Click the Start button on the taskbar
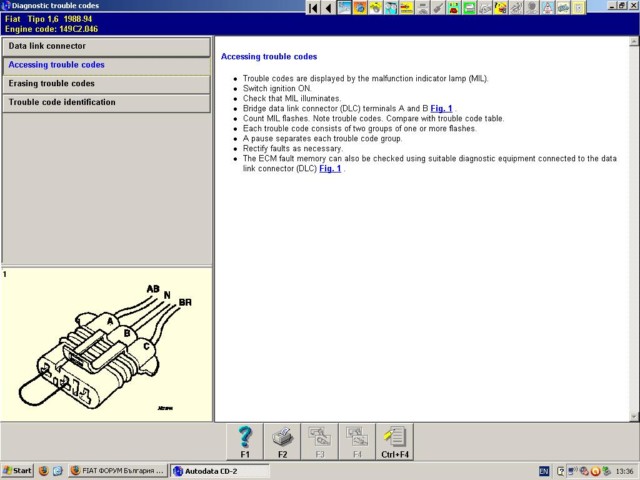Viewport: 640px width, 480px height. (17, 470)
